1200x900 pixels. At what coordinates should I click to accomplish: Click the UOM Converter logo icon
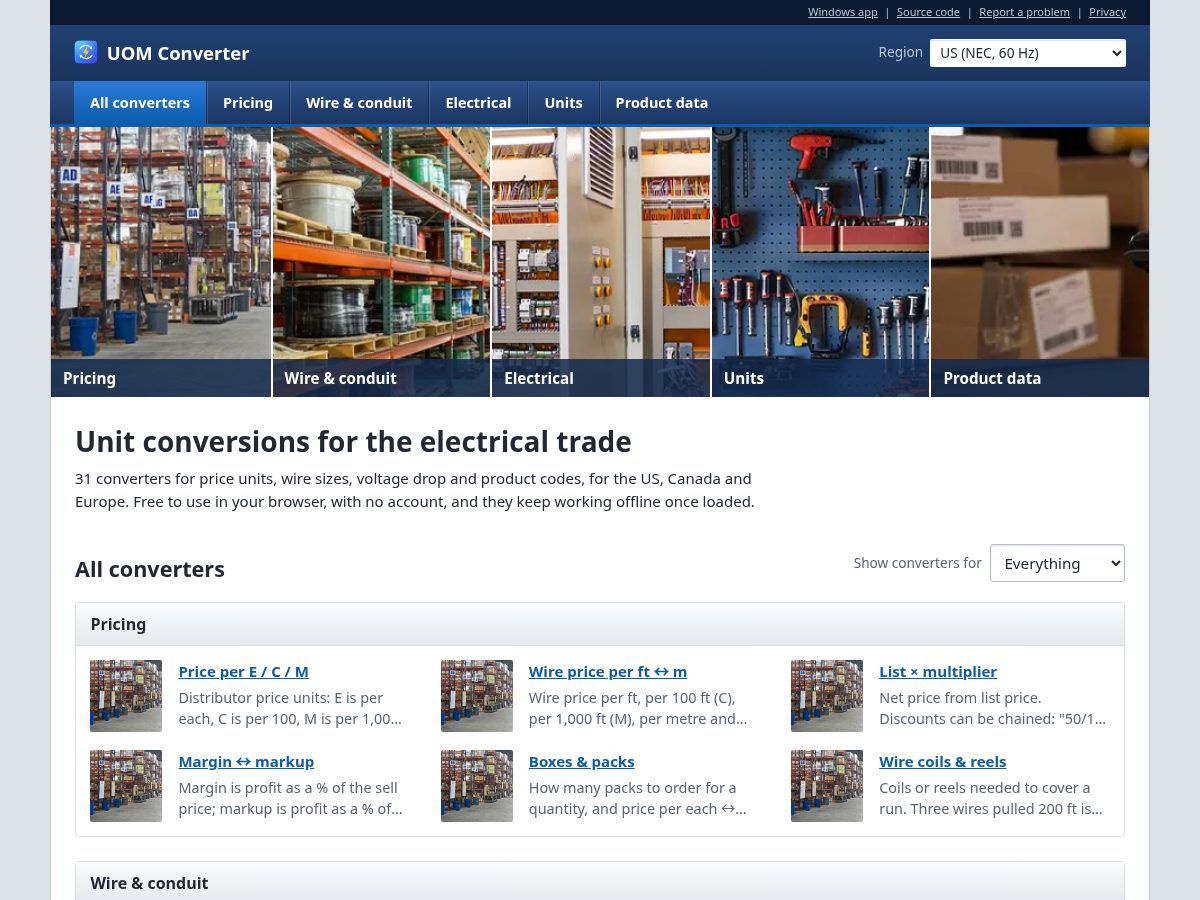click(86, 52)
